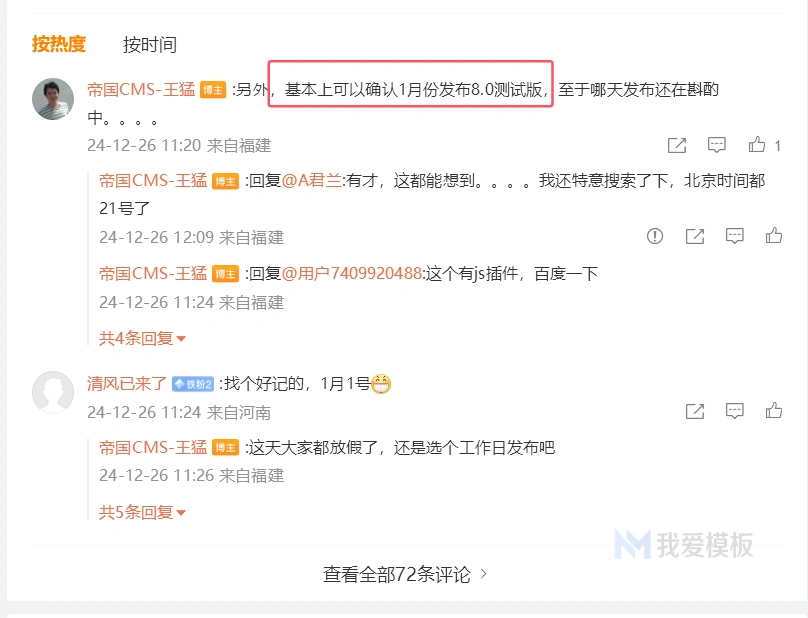Like the reply posted at 12:09
Viewport: 808px width, 618px height.
pos(773,236)
